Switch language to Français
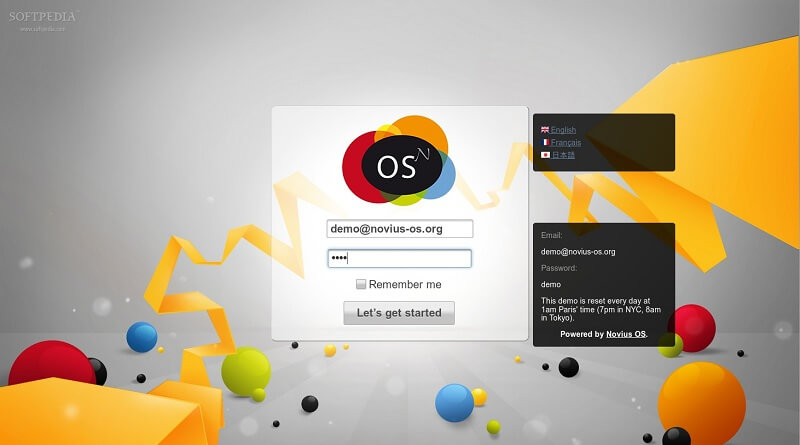The image size is (800, 445). click(x=566, y=142)
